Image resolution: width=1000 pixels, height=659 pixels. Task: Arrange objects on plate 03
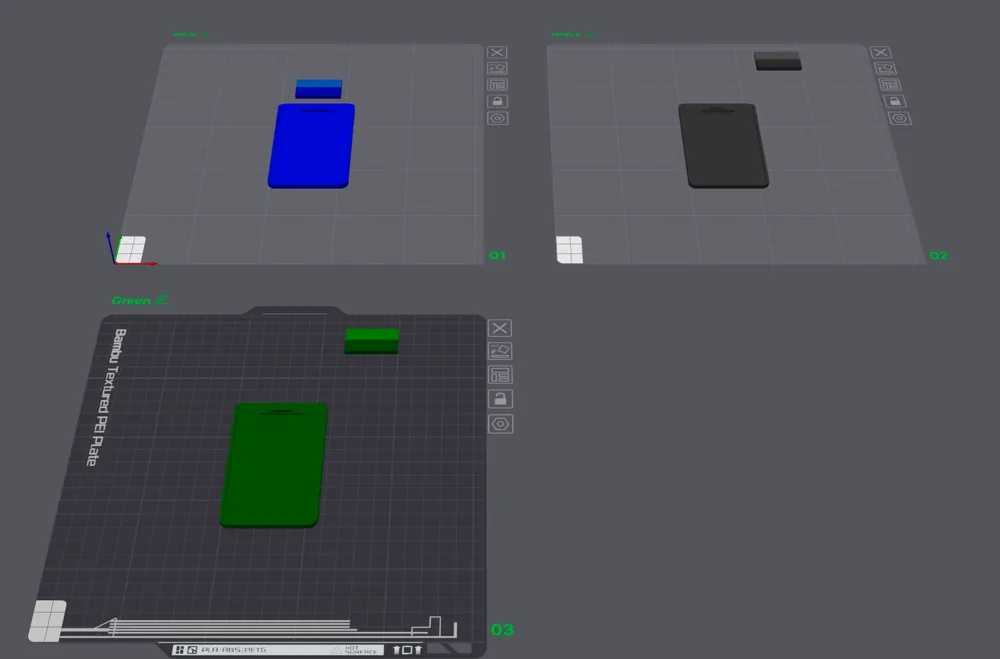(x=500, y=375)
